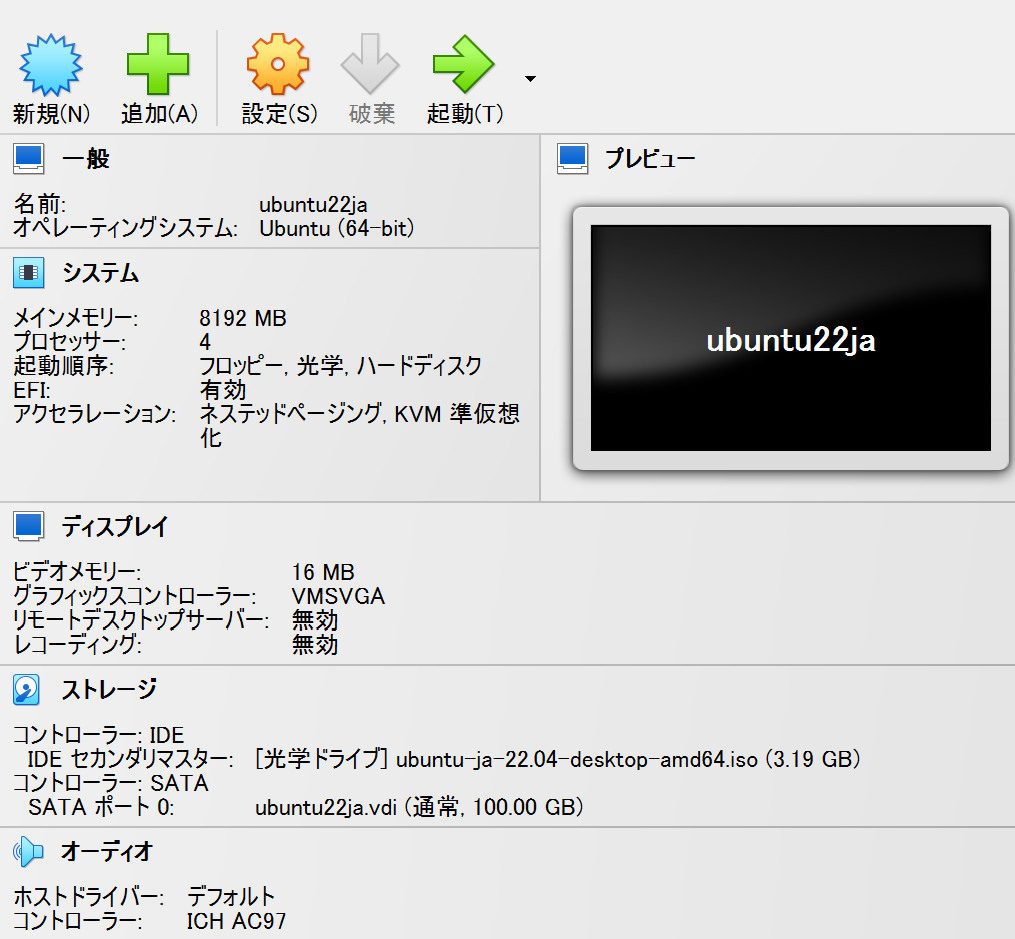Click the コントローラー: IDE row
Screen dimensions: 1015x939
coord(99,735)
